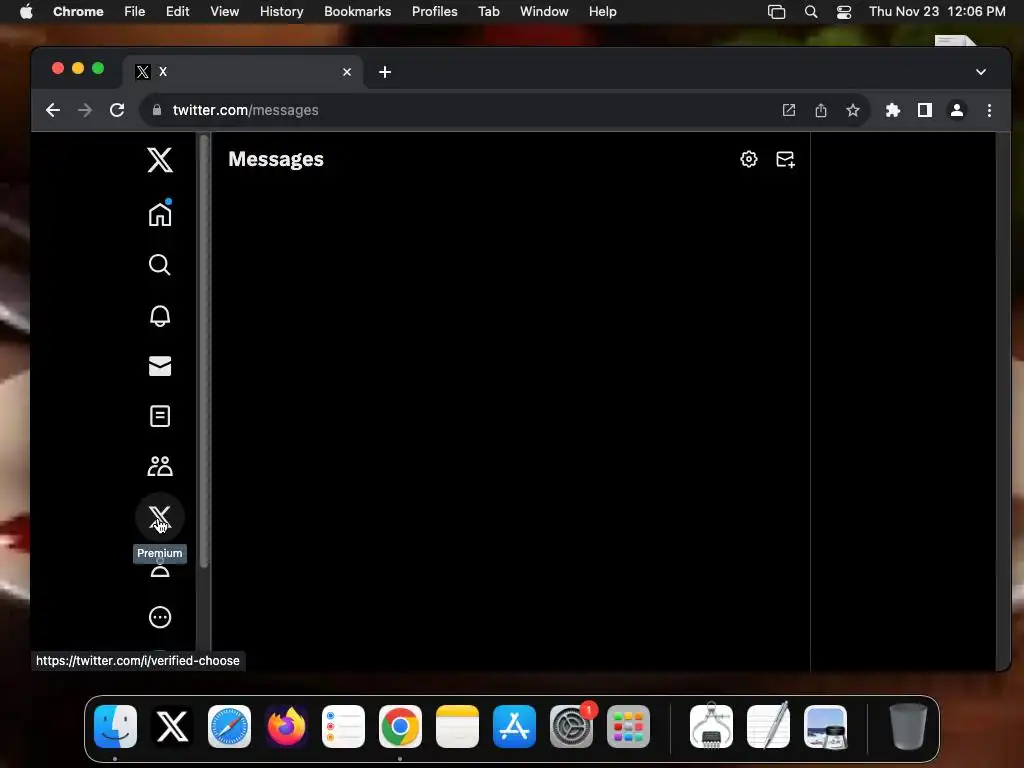Open Trash in Dock

pos(908,726)
